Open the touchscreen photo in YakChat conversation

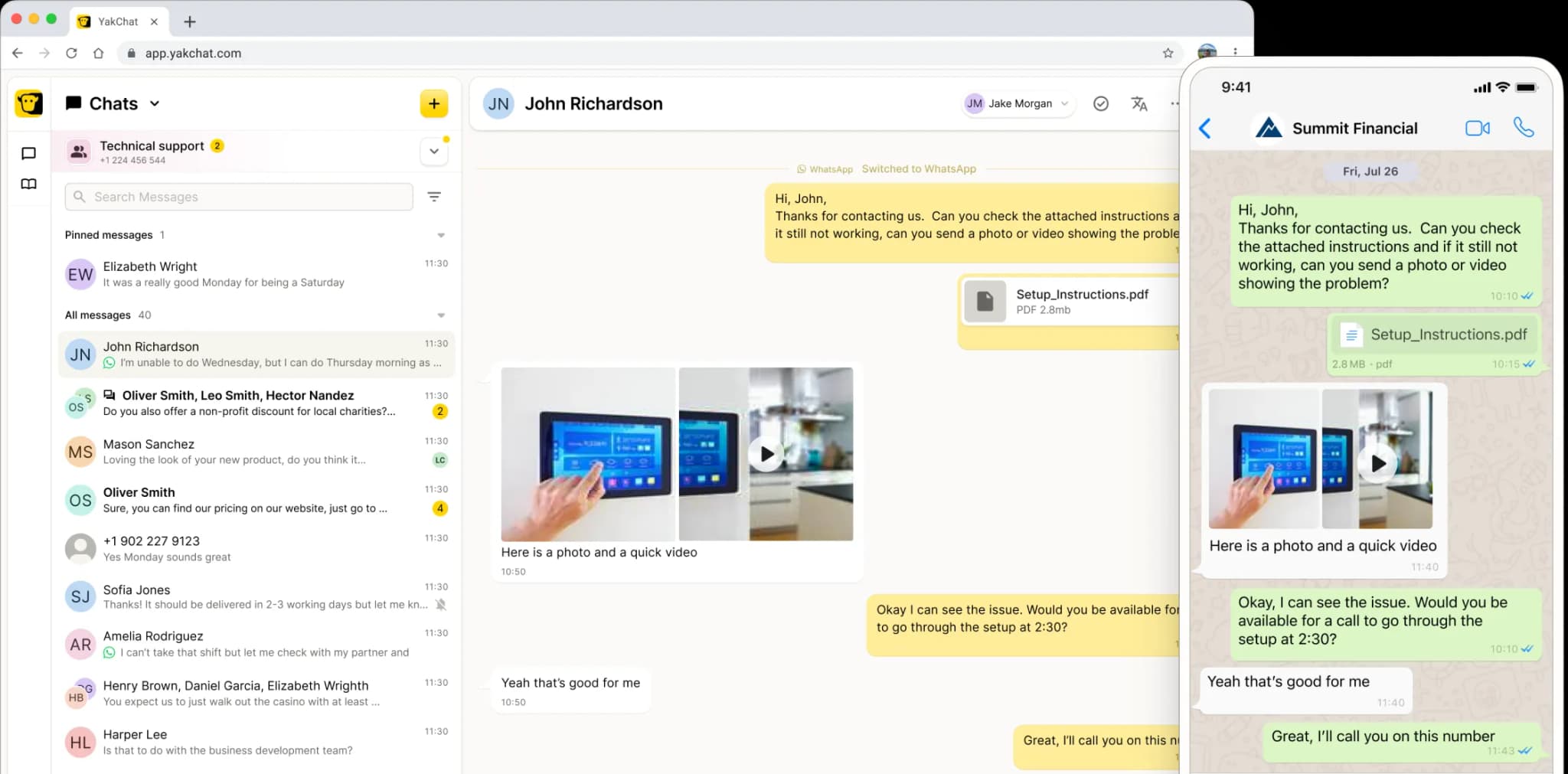[x=588, y=454]
